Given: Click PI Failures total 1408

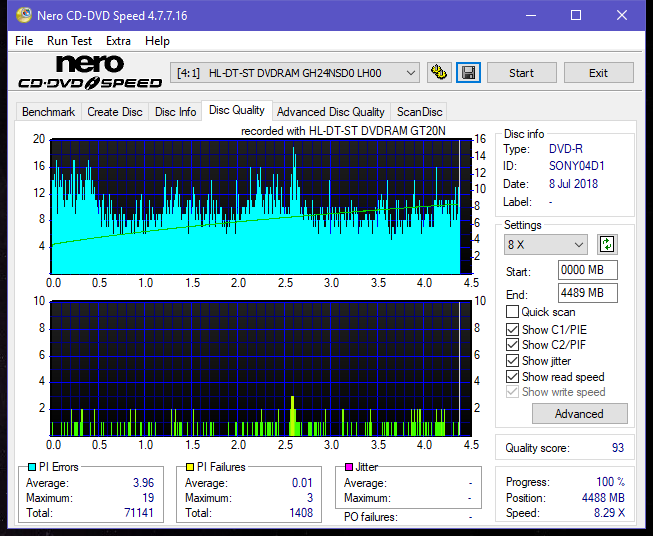Looking at the screenshot, I should [301, 513].
